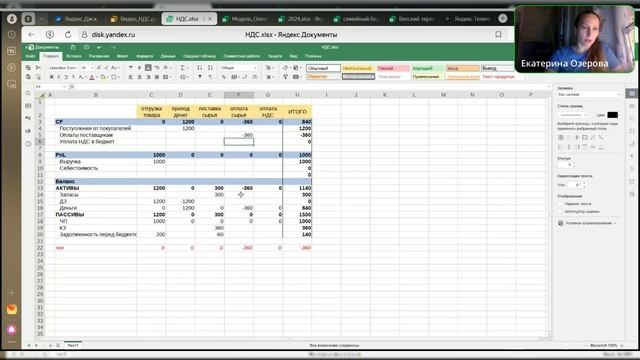Image resolution: width=640 pixels, height=360 pixels.
Task: Open the border style dropdown
Action: (572, 115)
